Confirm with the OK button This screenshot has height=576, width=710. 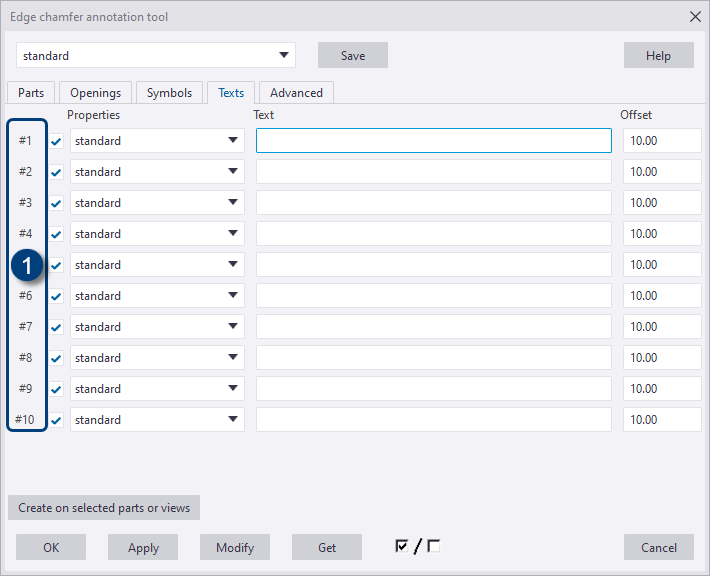[51, 547]
